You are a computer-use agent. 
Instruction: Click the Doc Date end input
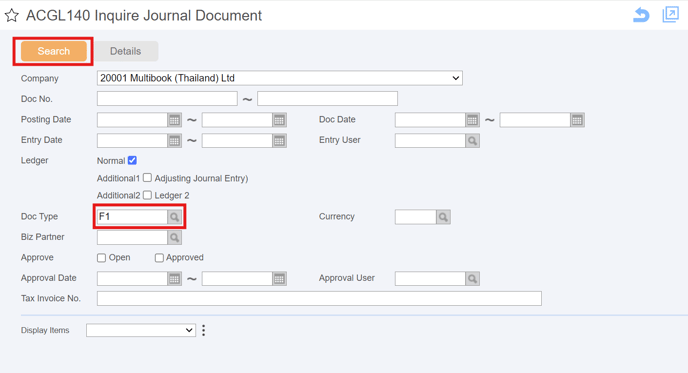535,120
